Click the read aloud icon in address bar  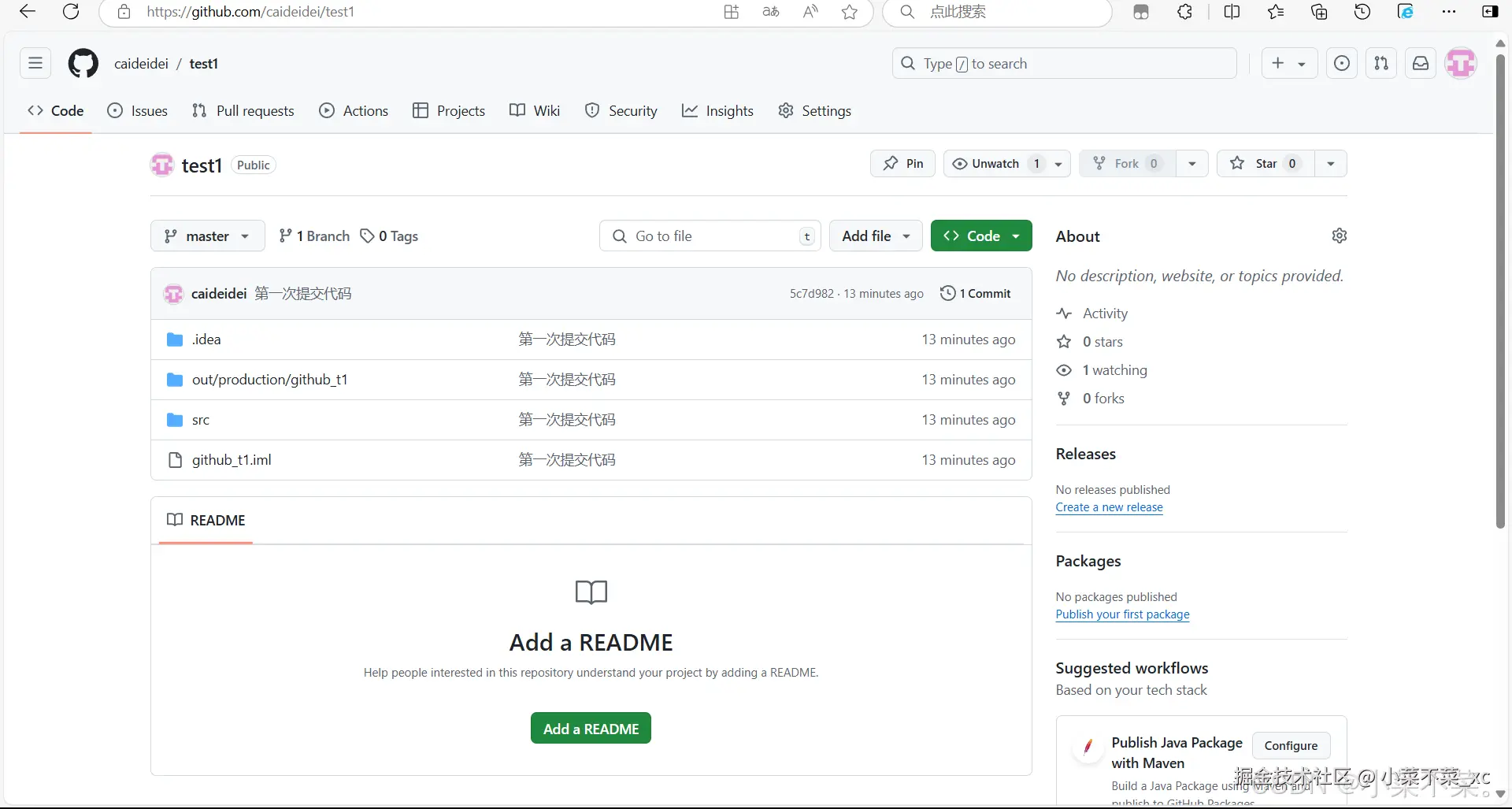[810, 11]
